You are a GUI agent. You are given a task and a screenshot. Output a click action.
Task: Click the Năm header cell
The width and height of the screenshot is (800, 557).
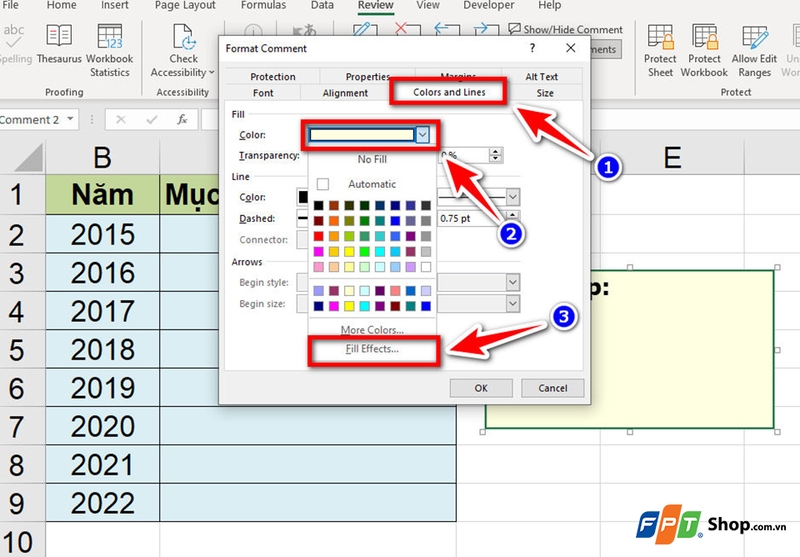pyautogui.click(x=103, y=195)
